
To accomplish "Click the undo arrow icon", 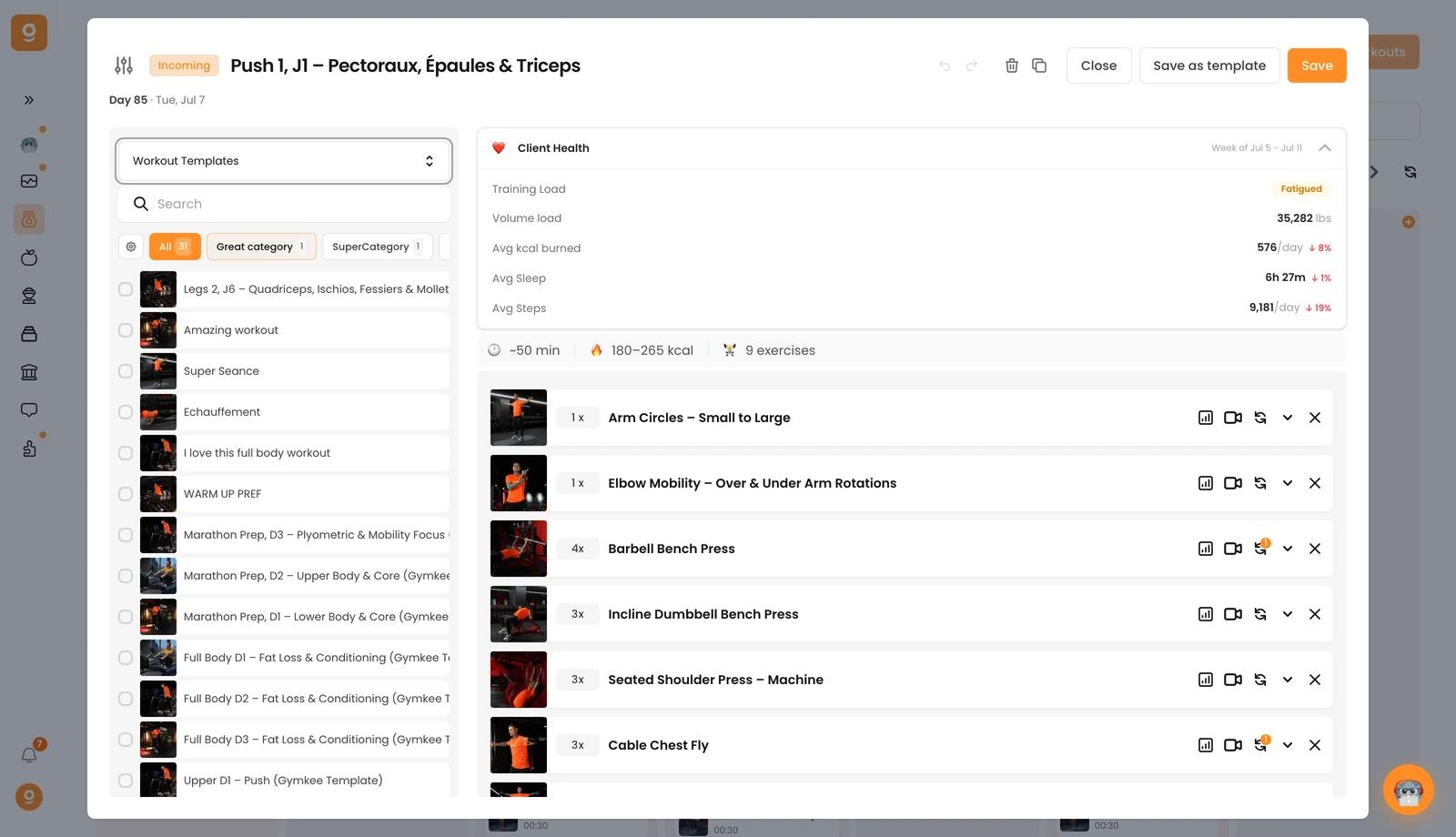I will pyautogui.click(x=945, y=66).
